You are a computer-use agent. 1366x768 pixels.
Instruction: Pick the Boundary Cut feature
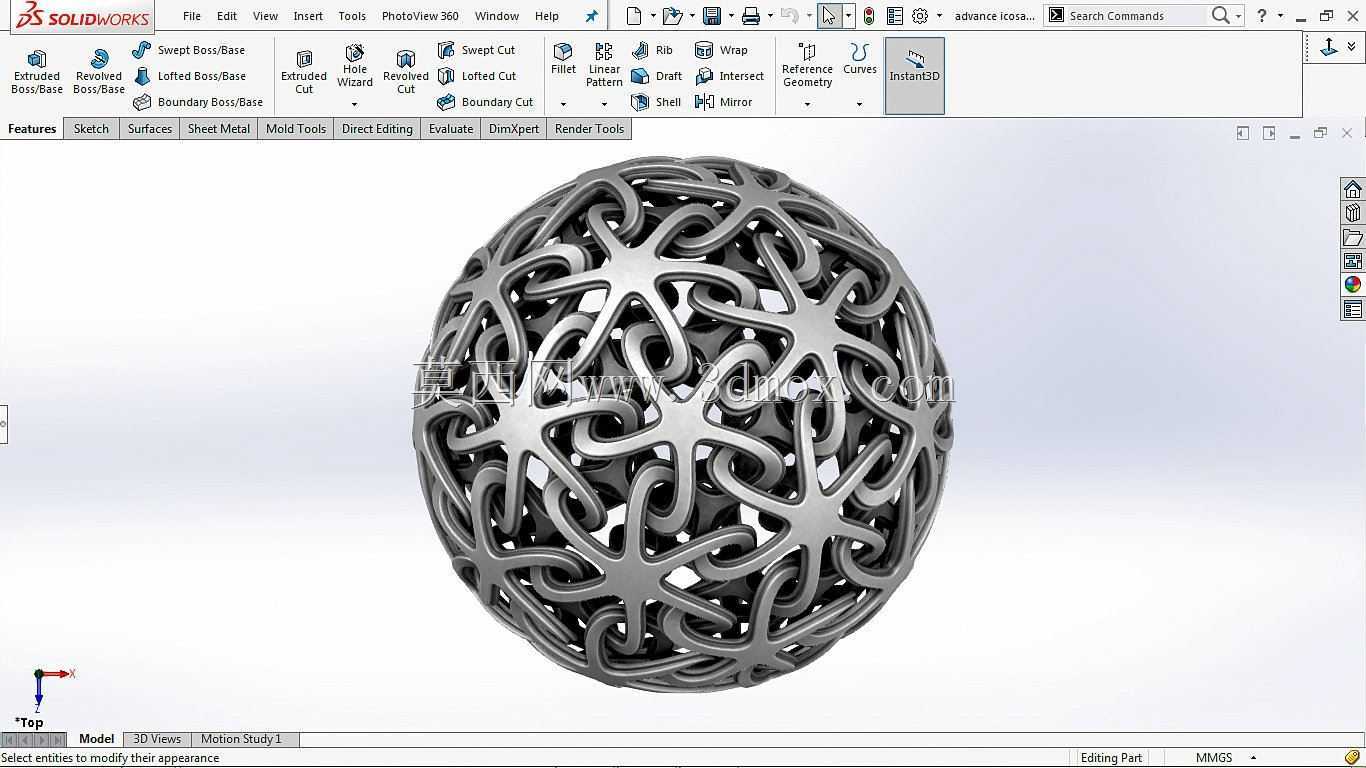point(486,102)
